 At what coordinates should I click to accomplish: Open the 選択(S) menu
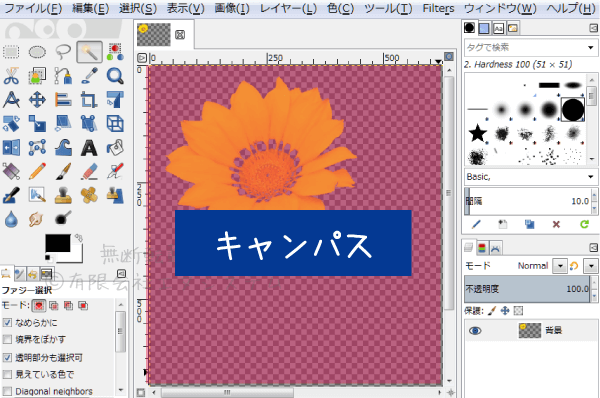(x=138, y=8)
